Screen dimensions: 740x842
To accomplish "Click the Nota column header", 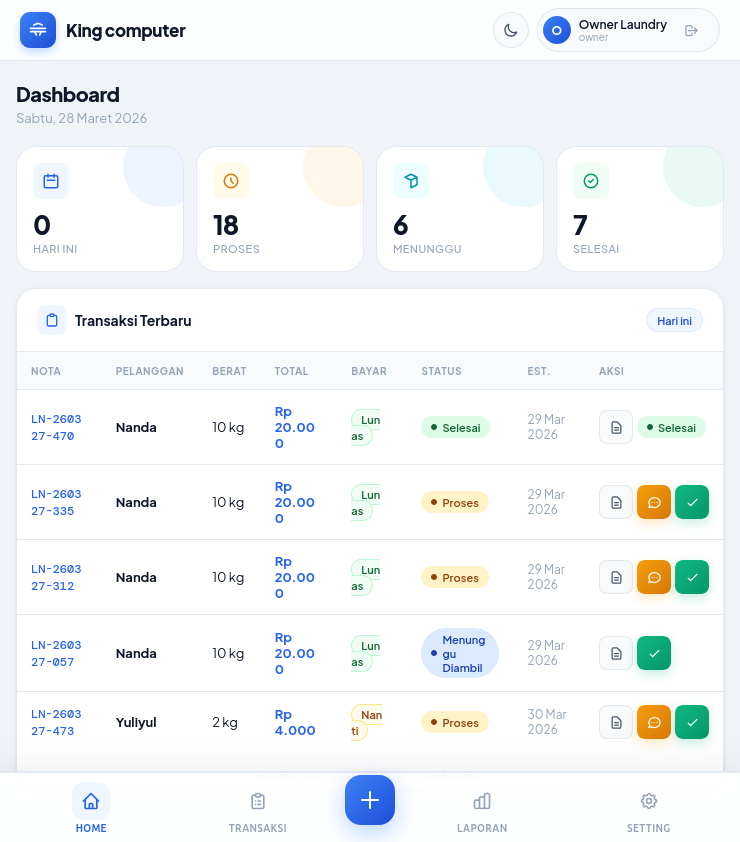I will pyautogui.click(x=46, y=371).
